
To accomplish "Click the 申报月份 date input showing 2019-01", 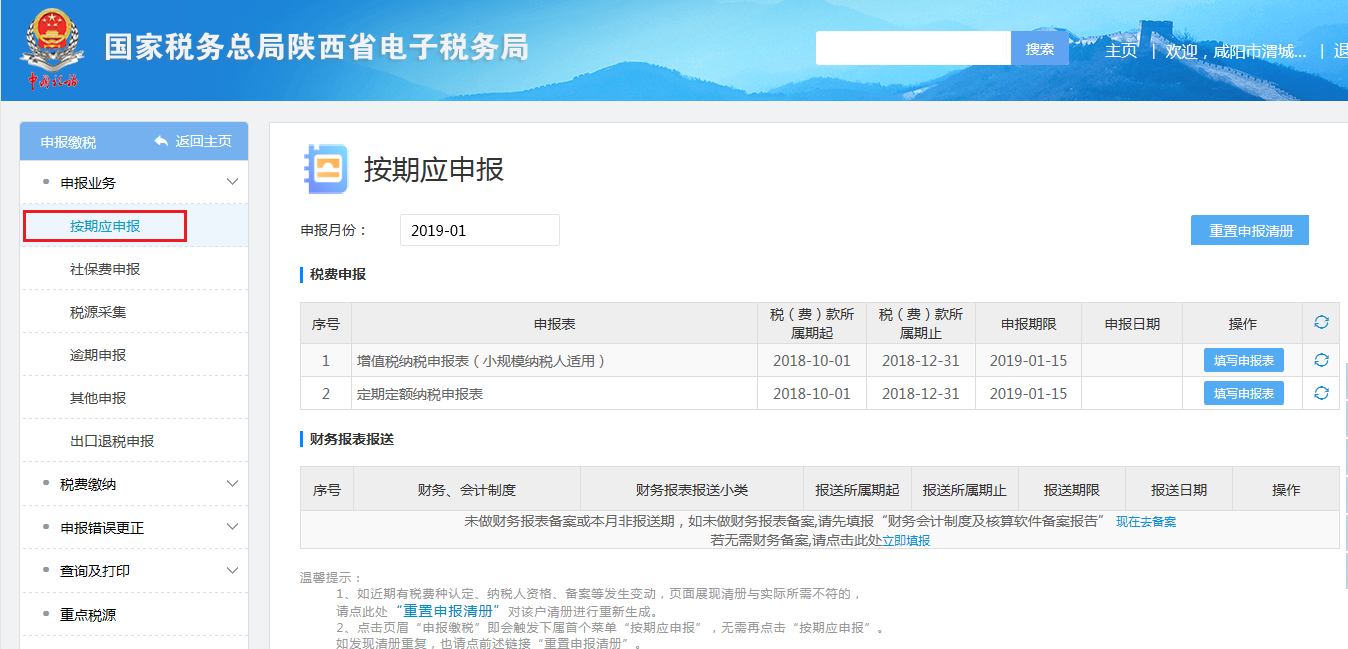I will (478, 229).
